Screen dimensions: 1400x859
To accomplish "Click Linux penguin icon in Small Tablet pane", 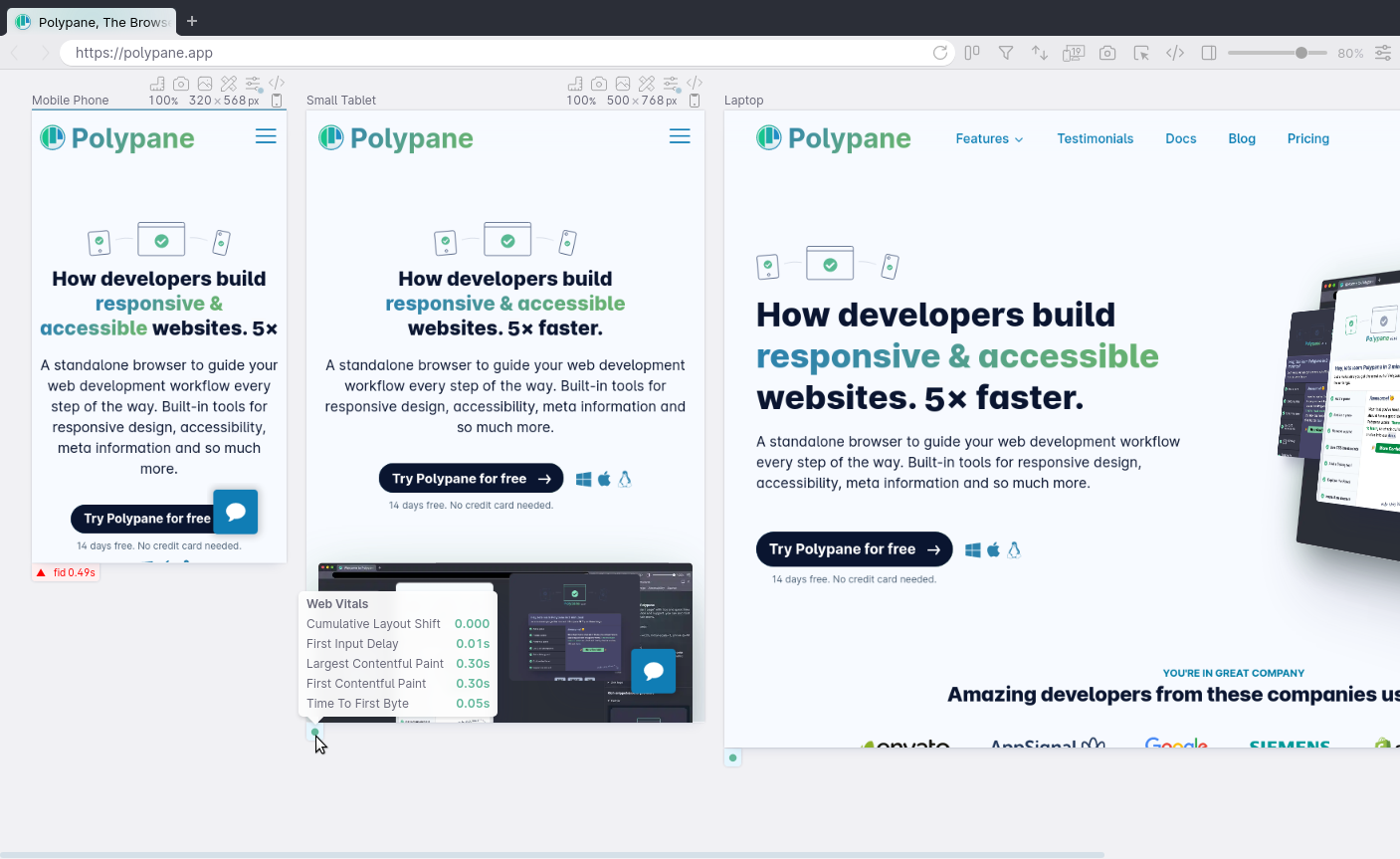I will tap(625, 479).
